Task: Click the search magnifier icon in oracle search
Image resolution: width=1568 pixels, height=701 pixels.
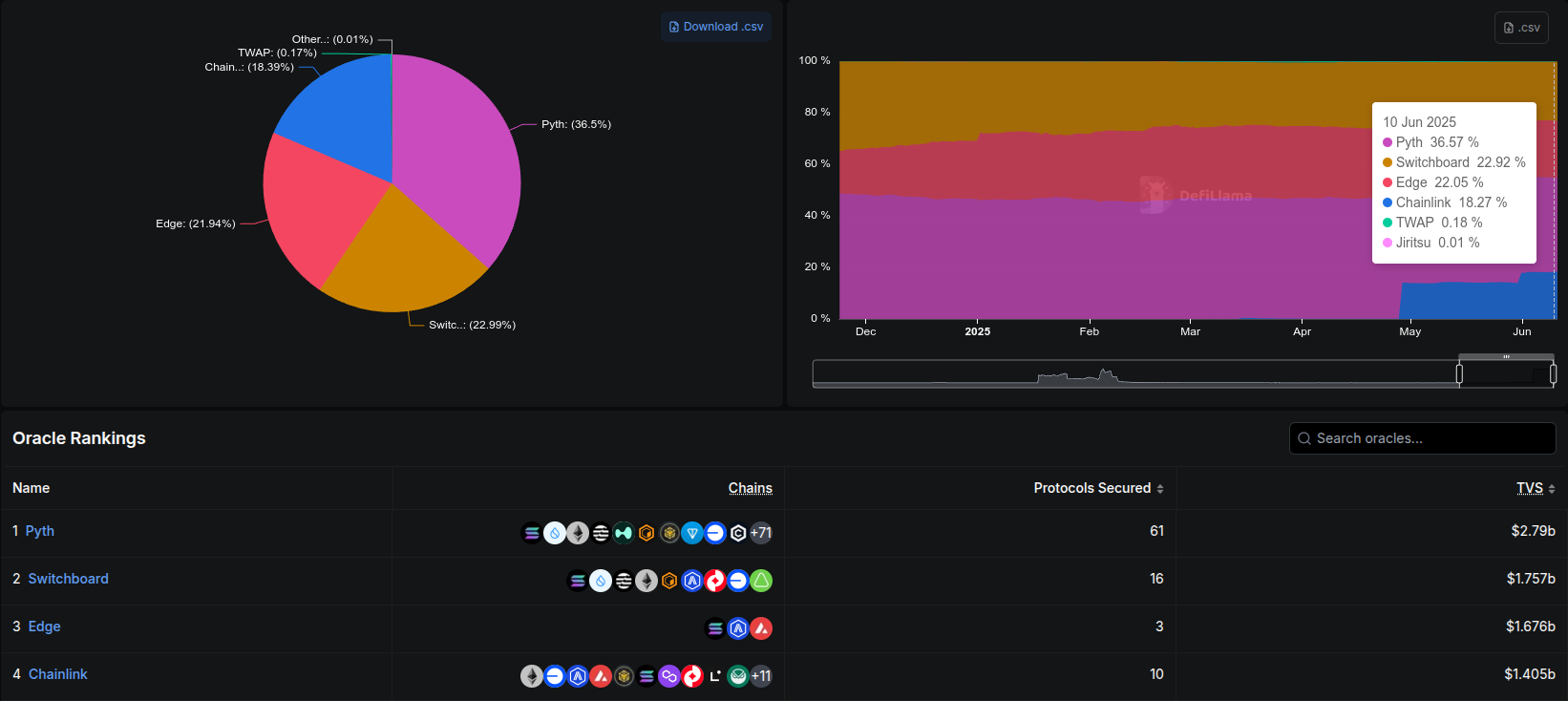Action: pyautogui.click(x=1304, y=438)
